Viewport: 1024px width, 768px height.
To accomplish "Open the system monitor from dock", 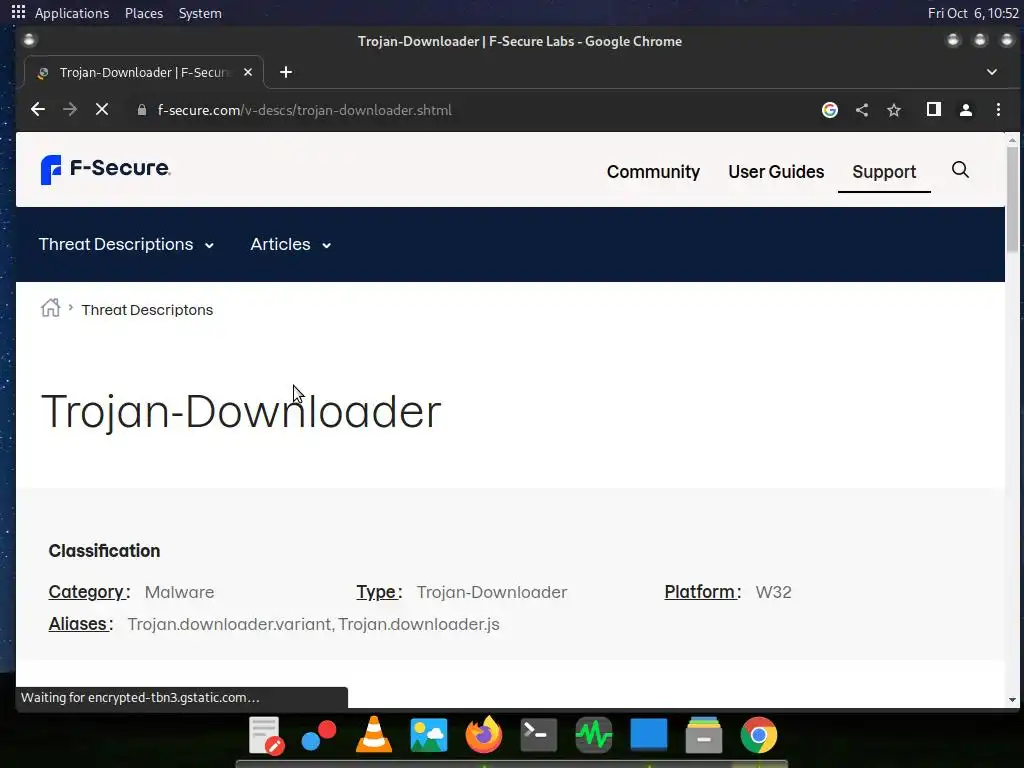I will [594, 735].
